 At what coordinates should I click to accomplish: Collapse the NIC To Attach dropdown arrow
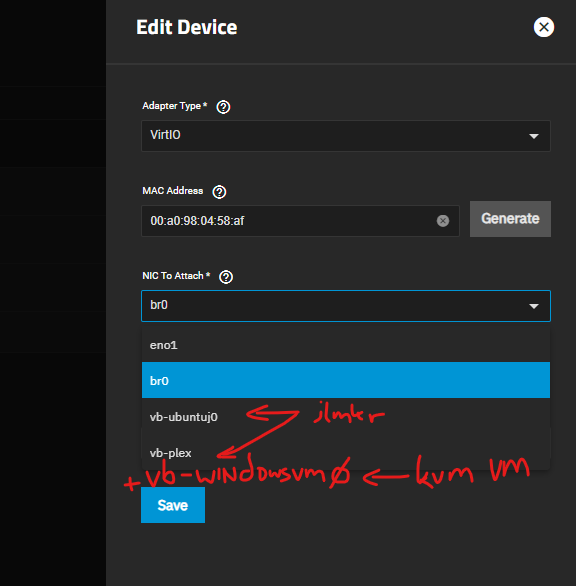[534, 306]
